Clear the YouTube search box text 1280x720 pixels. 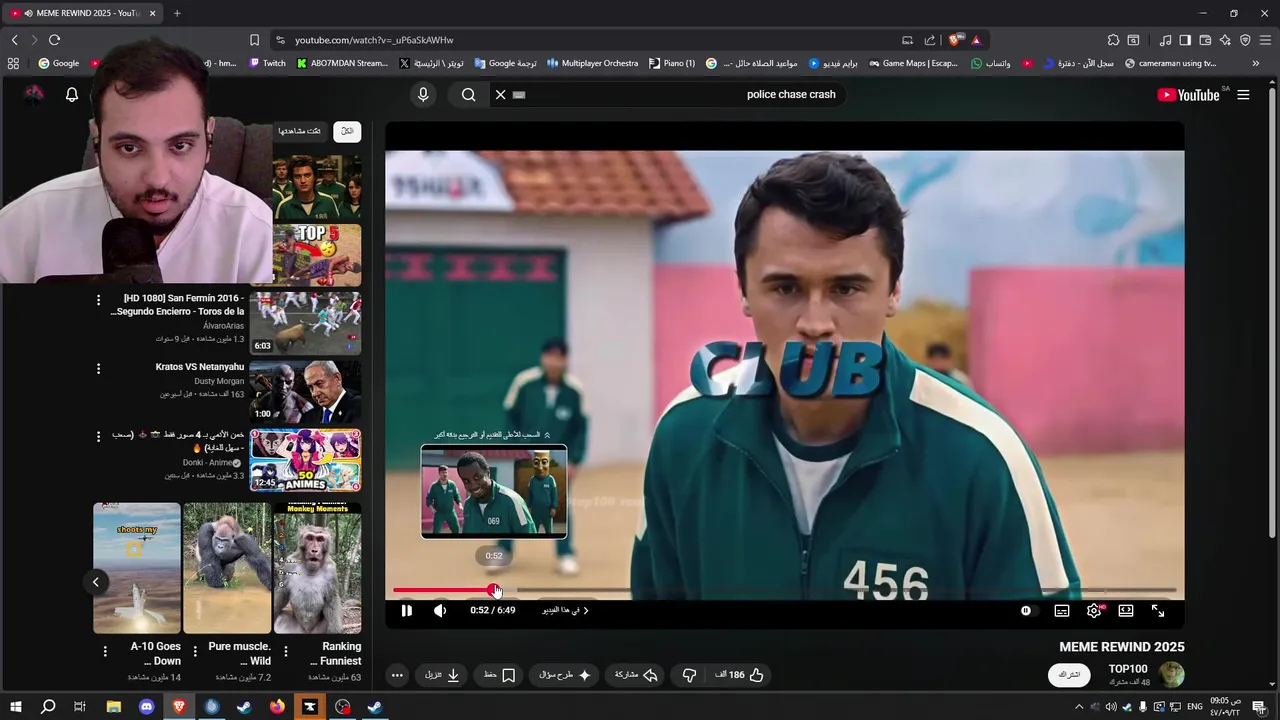501,95
